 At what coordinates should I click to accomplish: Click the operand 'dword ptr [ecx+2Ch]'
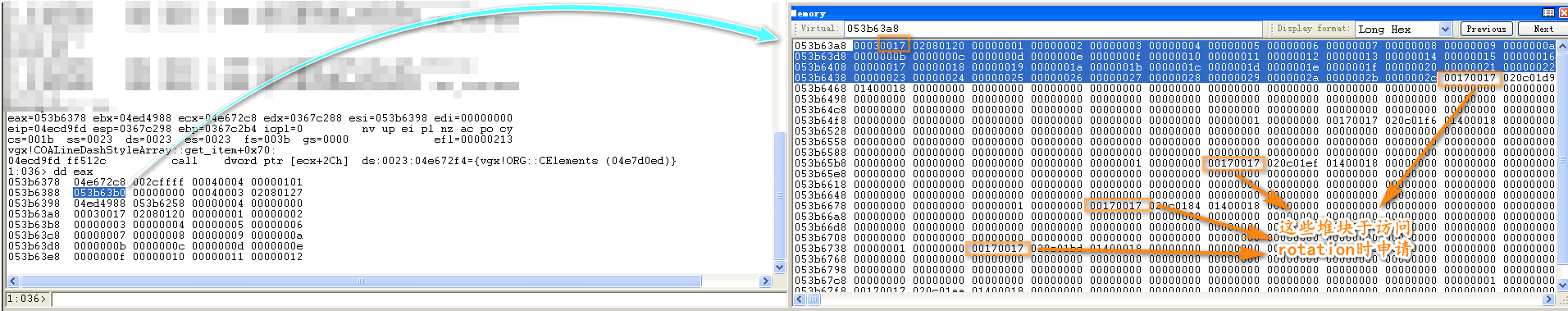coord(286,161)
